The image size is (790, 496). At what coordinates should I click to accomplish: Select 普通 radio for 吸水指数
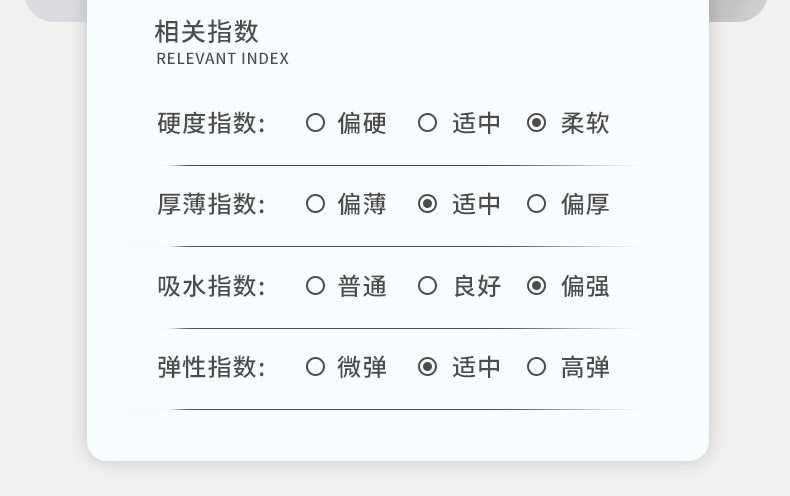(x=316, y=286)
